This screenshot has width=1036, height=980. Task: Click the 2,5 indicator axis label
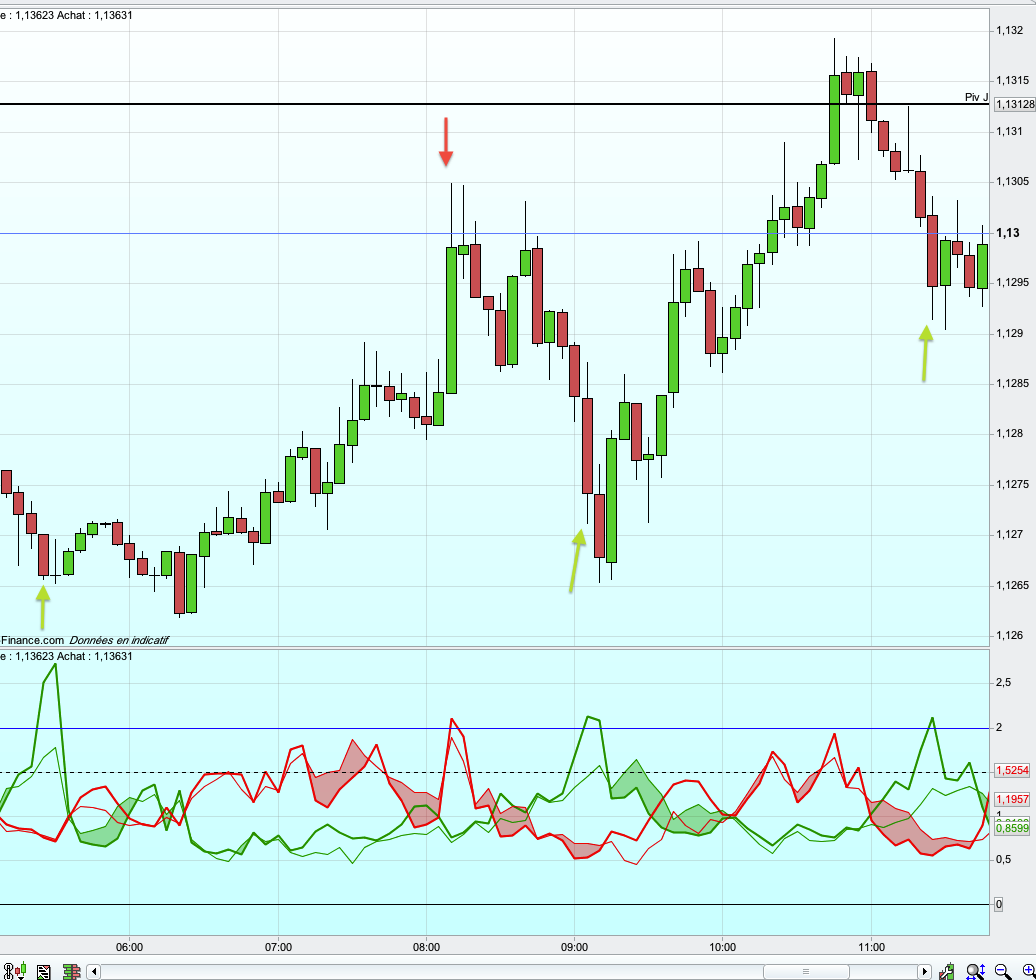click(x=1003, y=683)
